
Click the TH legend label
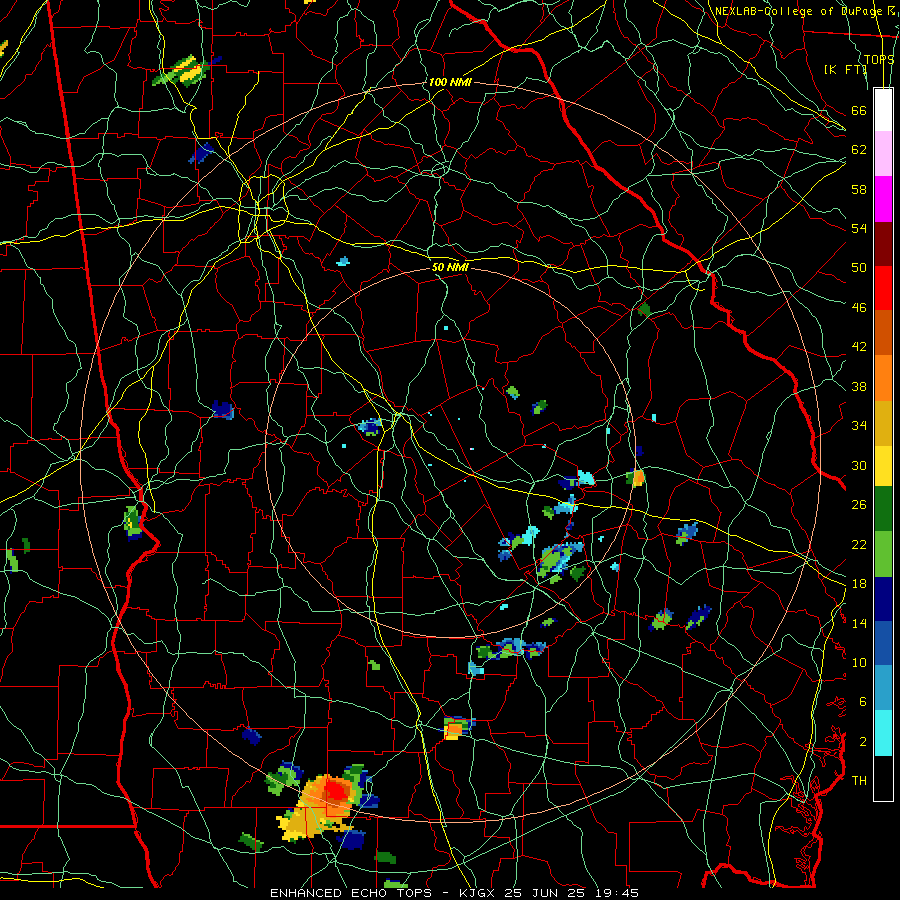click(859, 781)
